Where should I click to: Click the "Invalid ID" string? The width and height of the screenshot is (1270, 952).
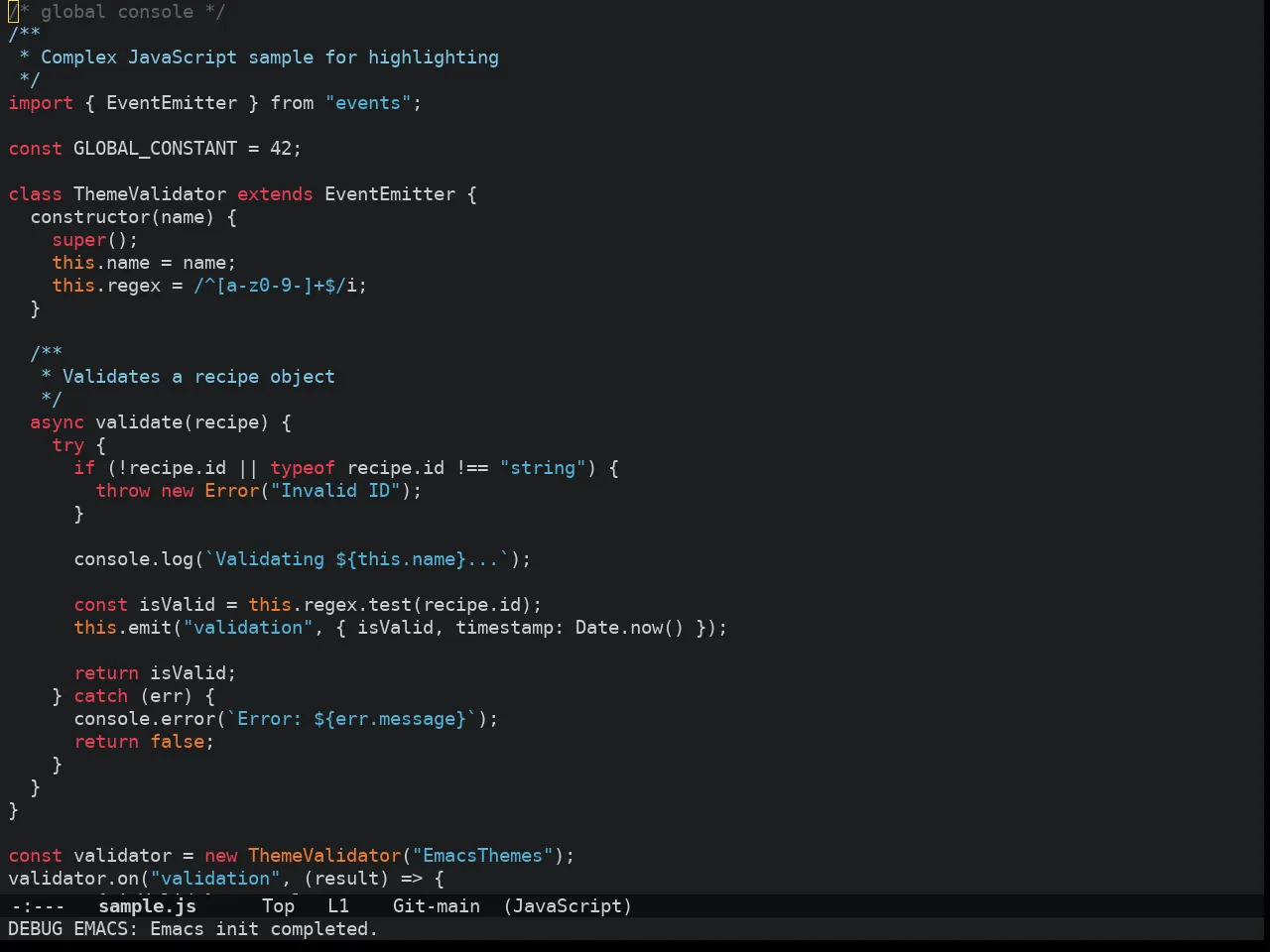point(335,491)
